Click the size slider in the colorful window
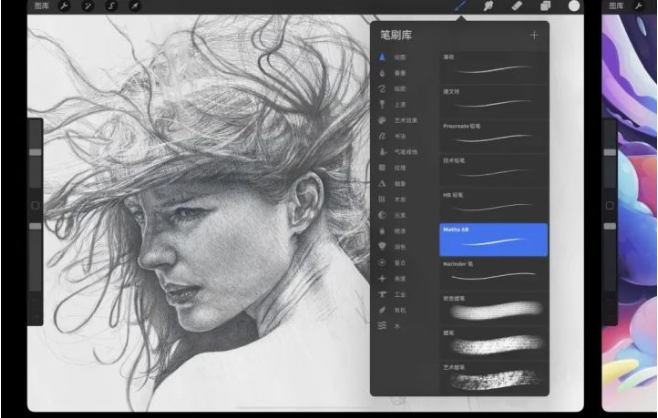 click(610, 153)
